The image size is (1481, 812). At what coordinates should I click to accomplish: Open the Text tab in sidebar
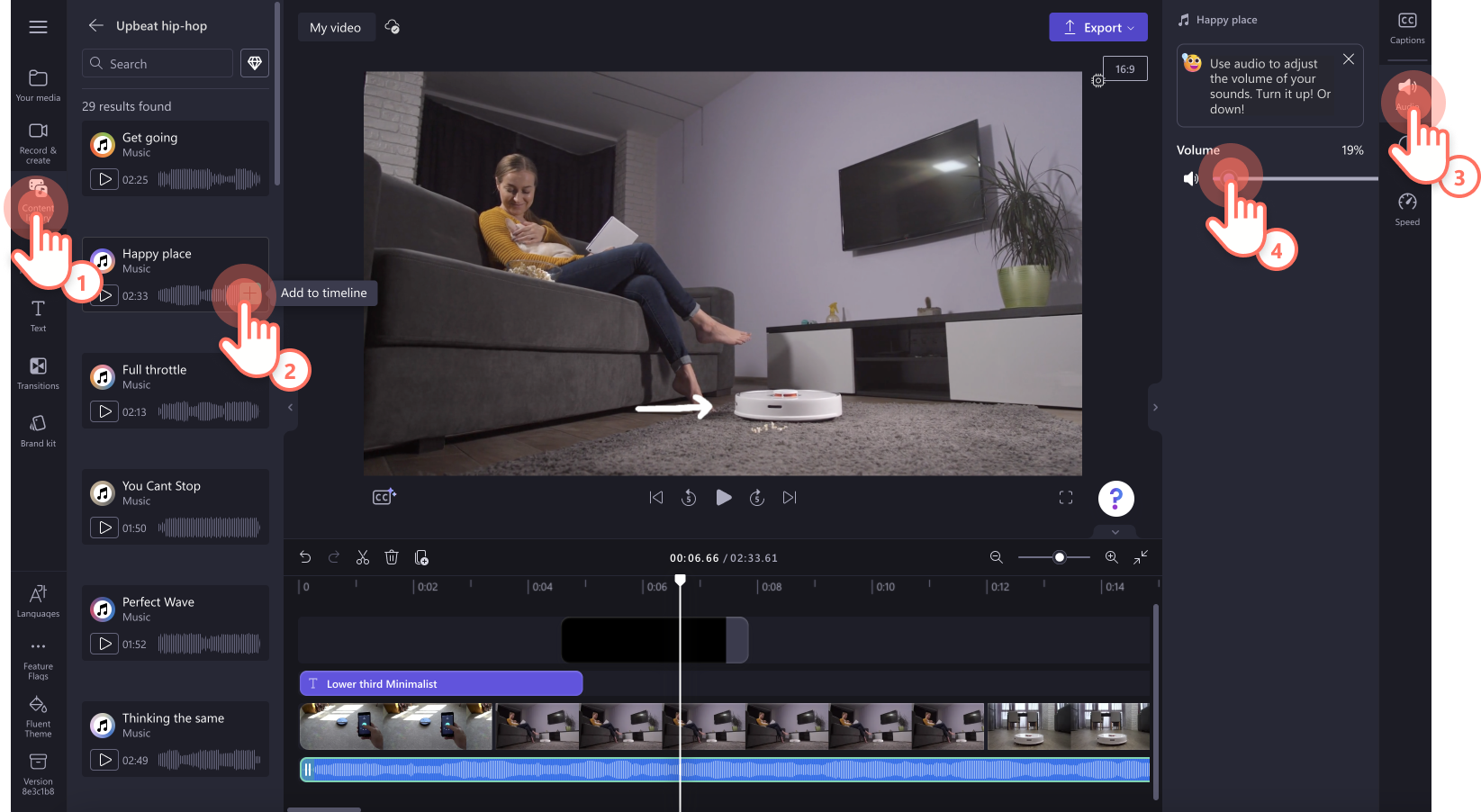[38, 316]
